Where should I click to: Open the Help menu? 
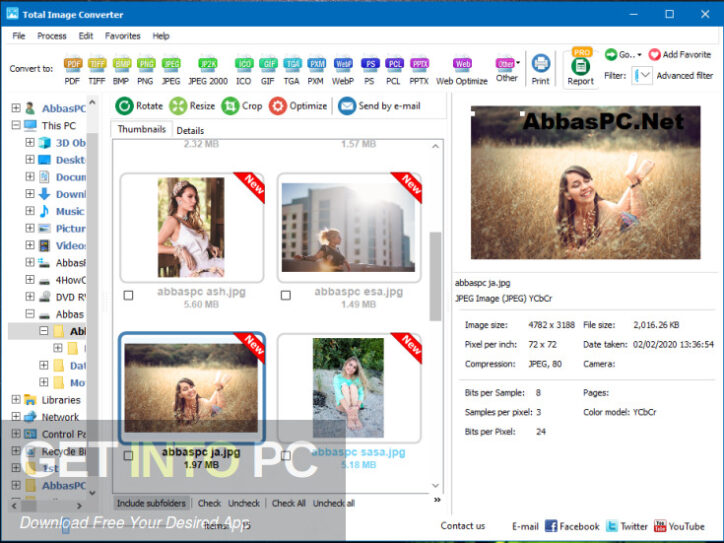(x=161, y=36)
